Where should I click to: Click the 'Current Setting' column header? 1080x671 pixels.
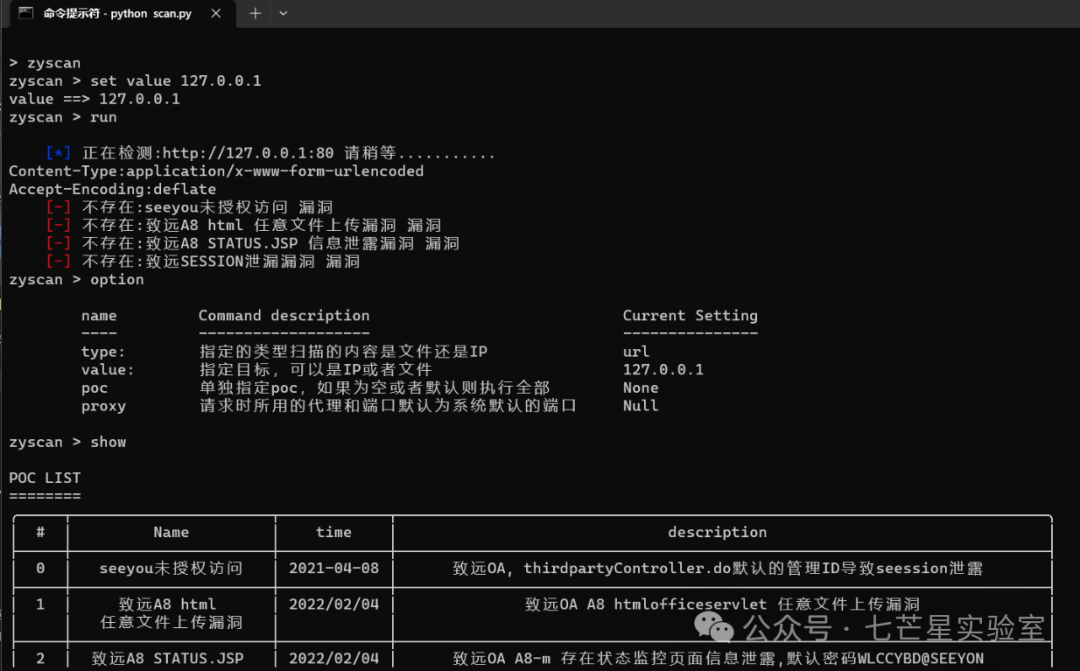(690, 316)
